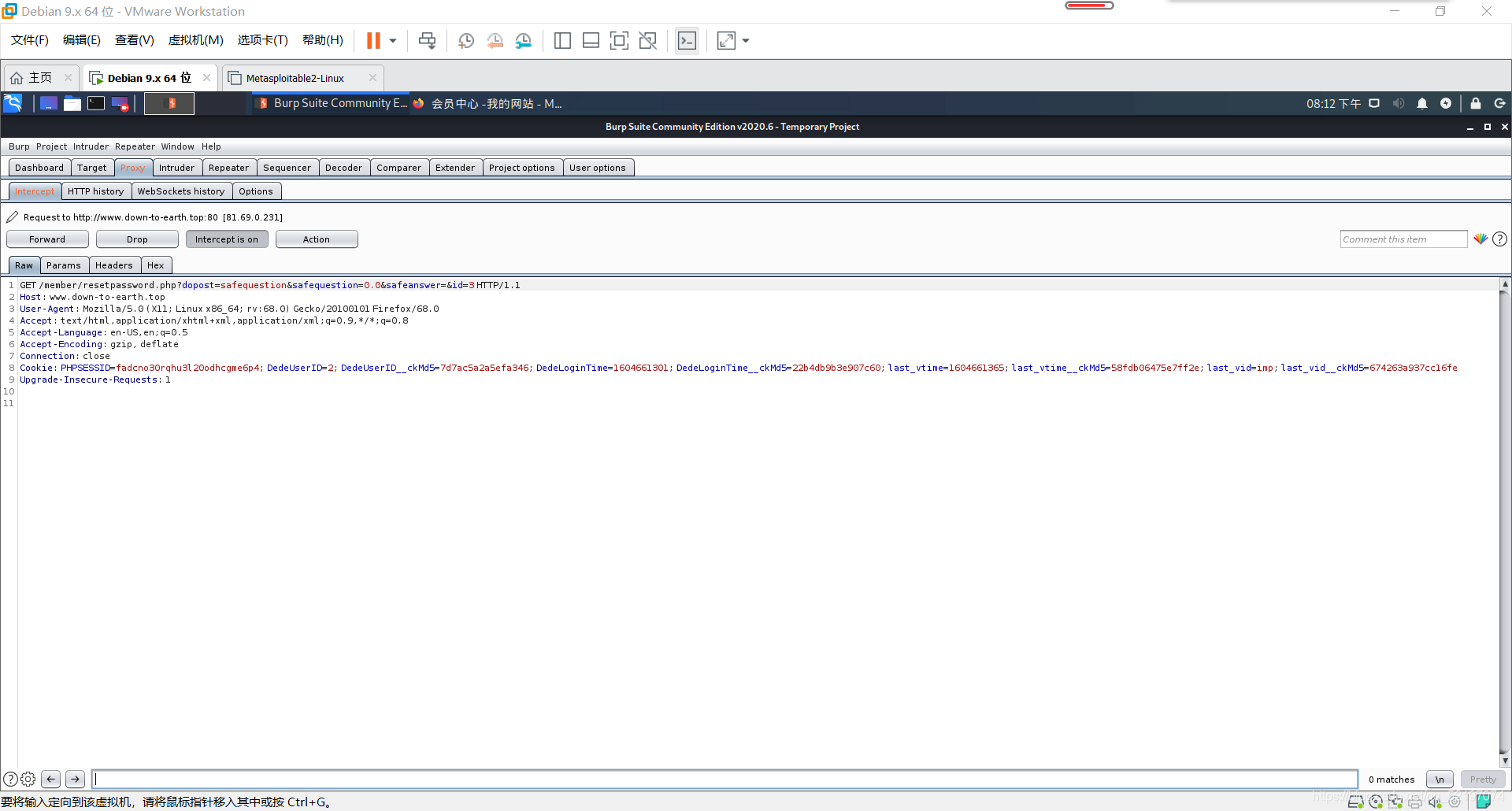Toggle the thumbnail bar view icon
This screenshot has height=811, width=1512.
point(591,41)
